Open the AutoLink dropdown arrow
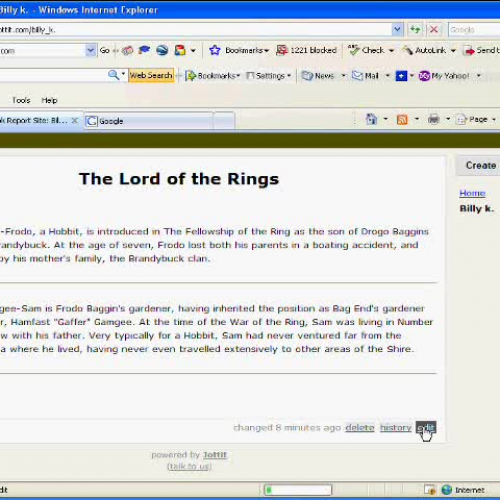The width and height of the screenshot is (500, 500). (x=453, y=51)
